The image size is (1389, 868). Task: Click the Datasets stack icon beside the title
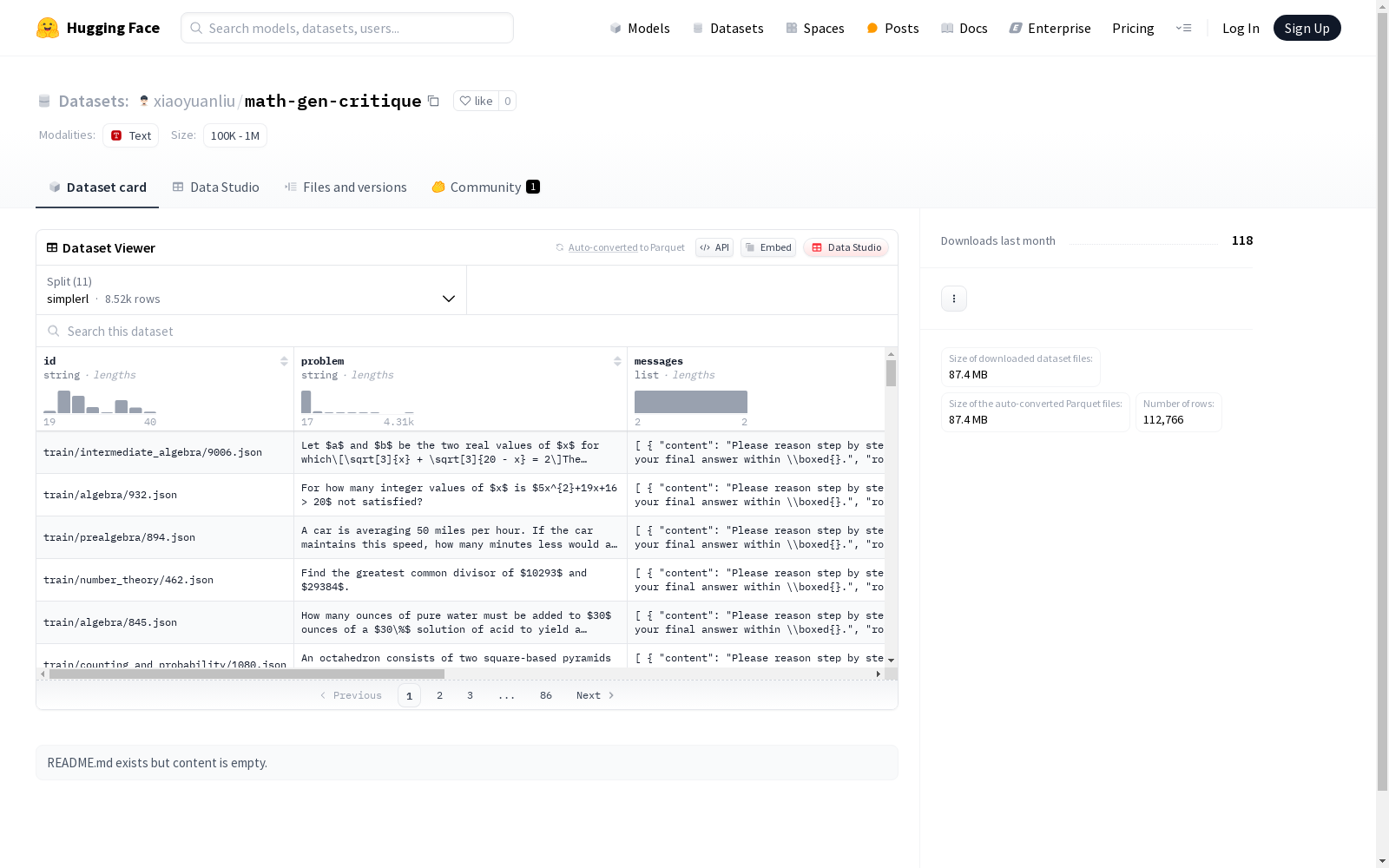tap(44, 102)
